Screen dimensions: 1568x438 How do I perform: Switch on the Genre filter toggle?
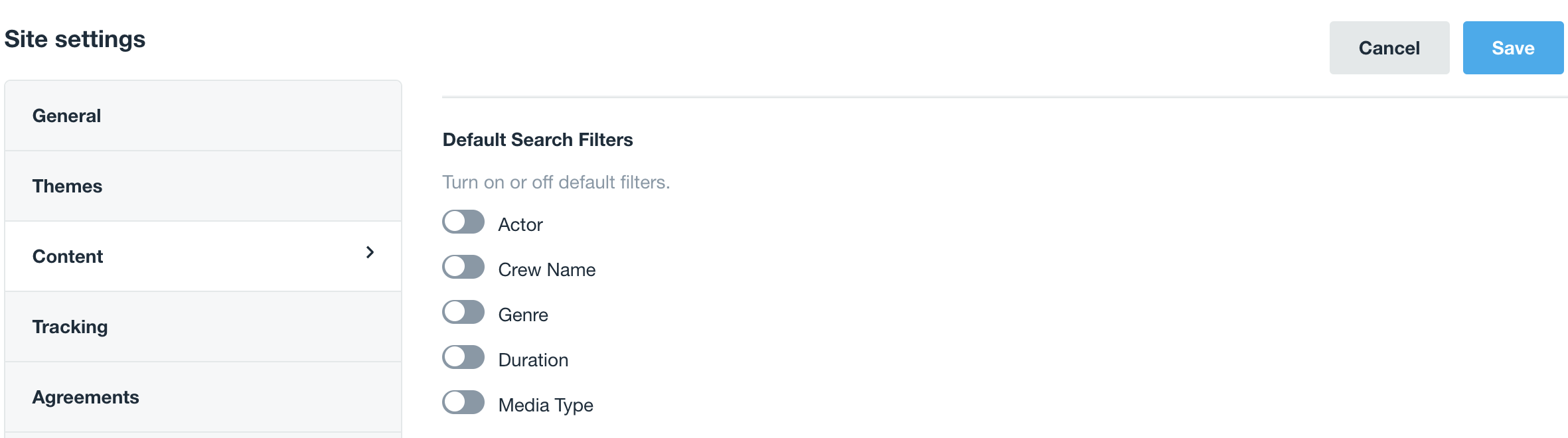tap(463, 313)
